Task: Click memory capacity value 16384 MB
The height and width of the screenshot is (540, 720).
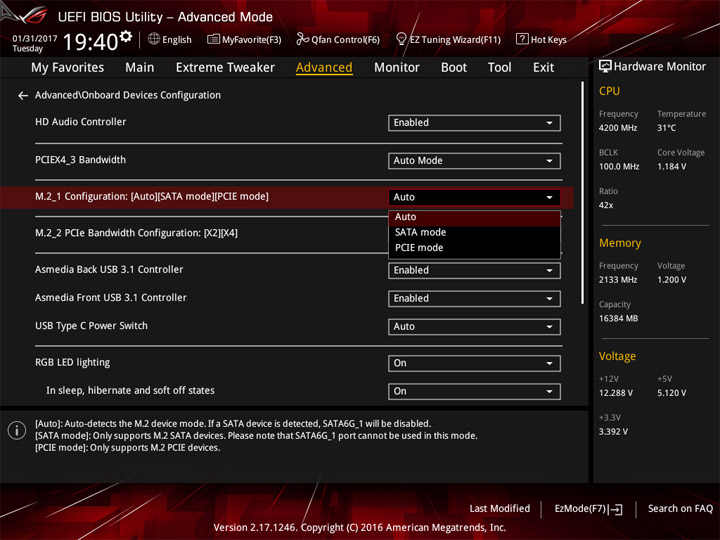Action: (618, 319)
